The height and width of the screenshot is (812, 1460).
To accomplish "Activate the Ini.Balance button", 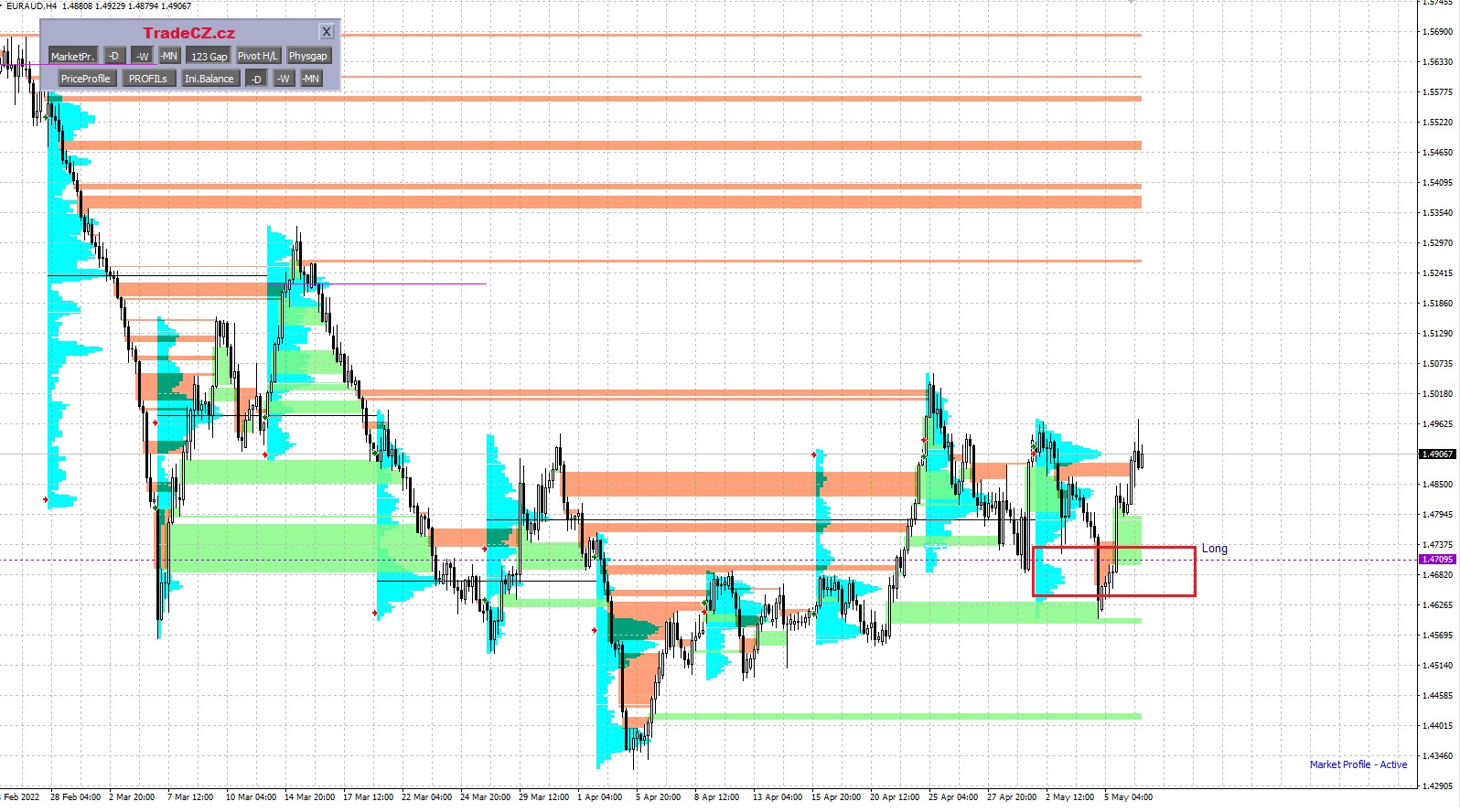I will click(x=209, y=80).
